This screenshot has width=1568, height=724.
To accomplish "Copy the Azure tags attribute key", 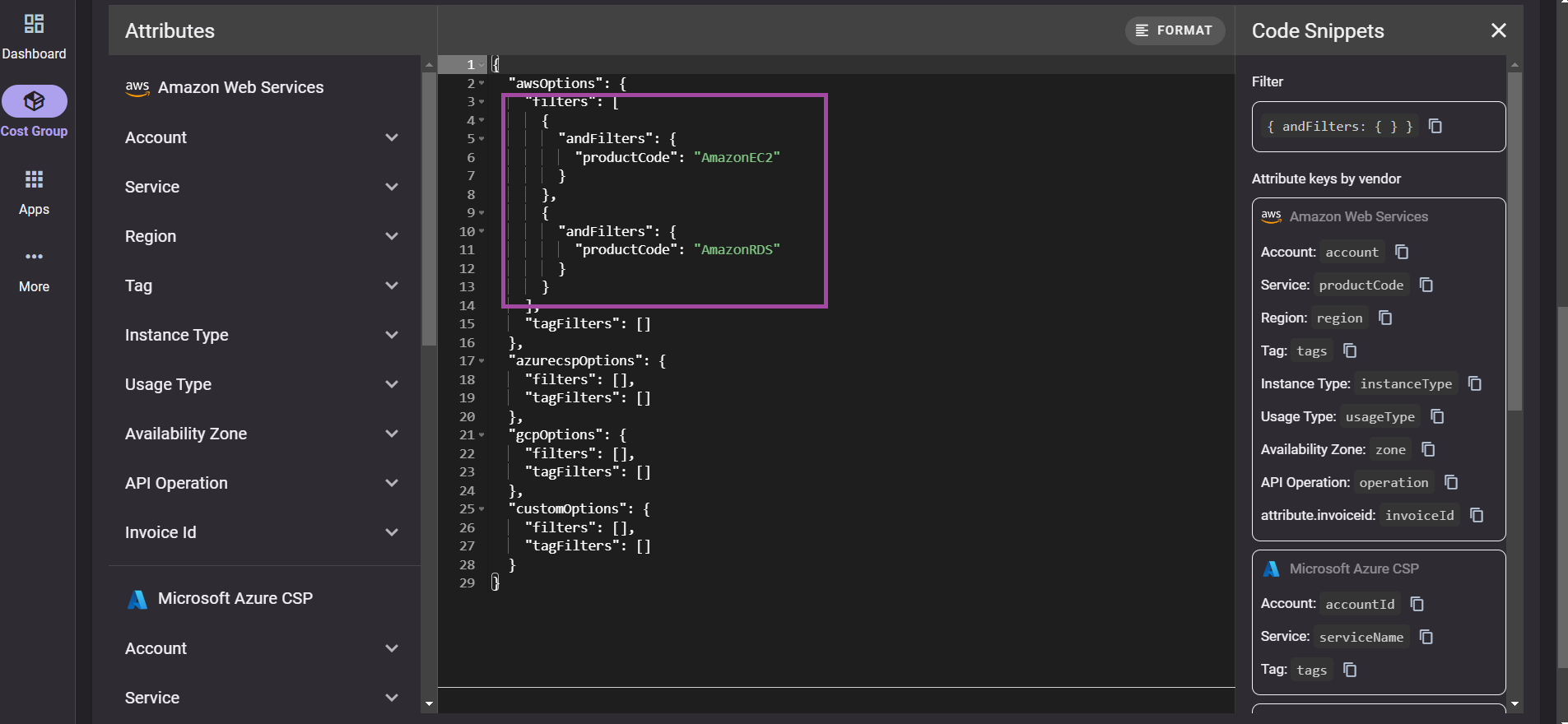I will tap(1350, 670).
